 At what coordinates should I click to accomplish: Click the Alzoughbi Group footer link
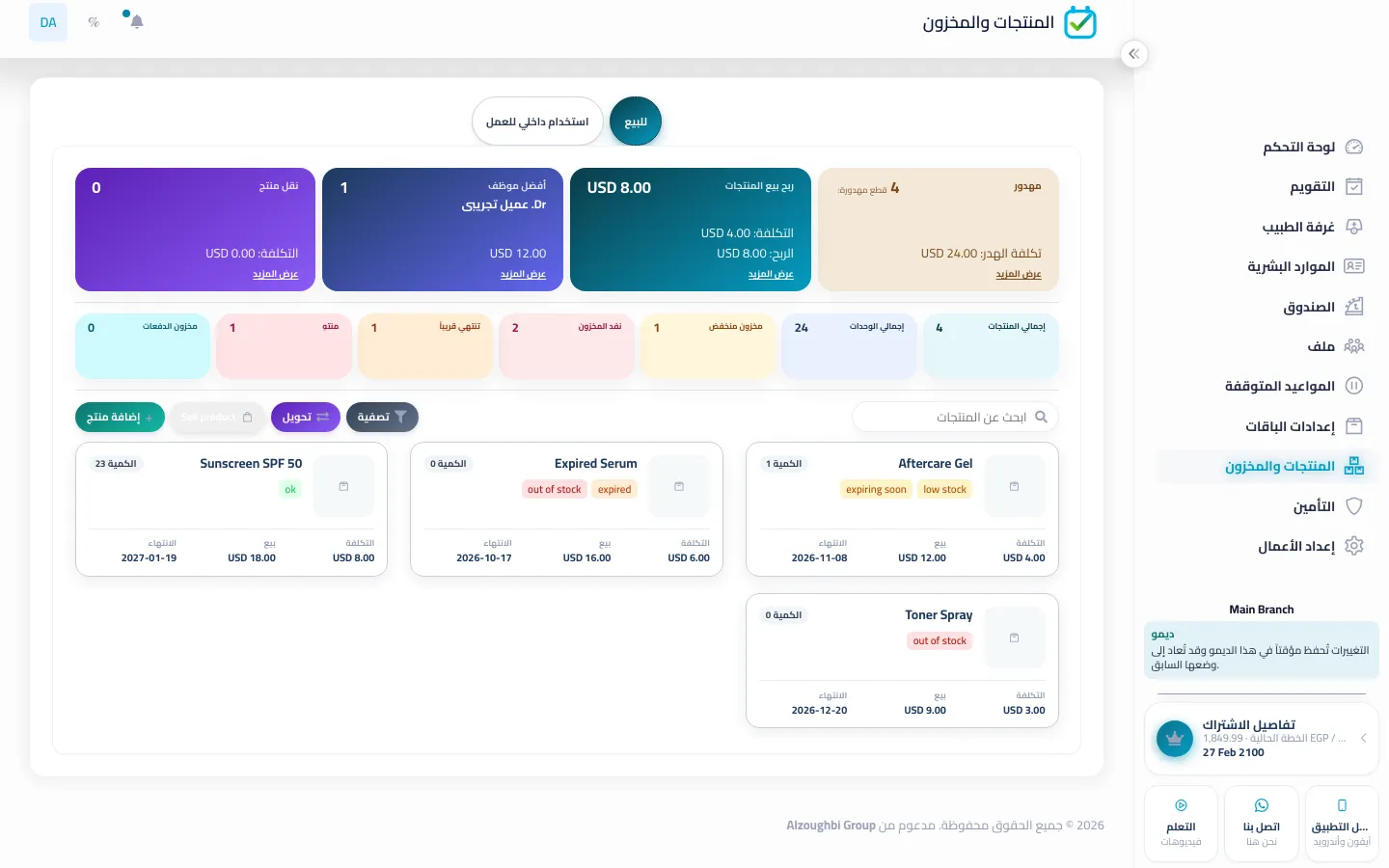pos(831,826)
